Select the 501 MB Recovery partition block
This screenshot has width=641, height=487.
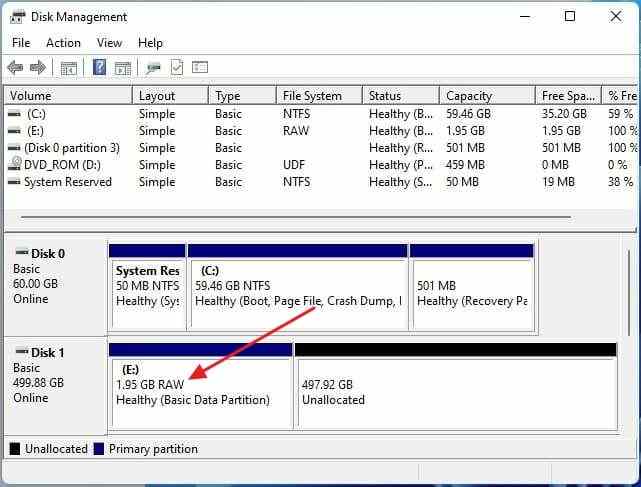tap(472, 287)
